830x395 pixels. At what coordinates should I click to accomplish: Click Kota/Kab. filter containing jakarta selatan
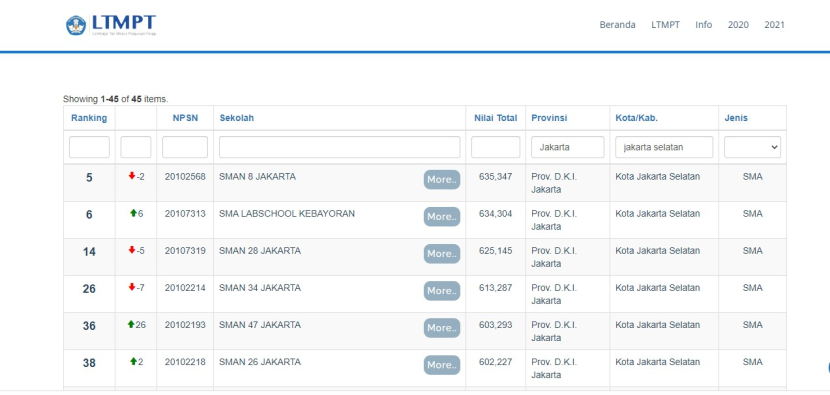[664, 147]
